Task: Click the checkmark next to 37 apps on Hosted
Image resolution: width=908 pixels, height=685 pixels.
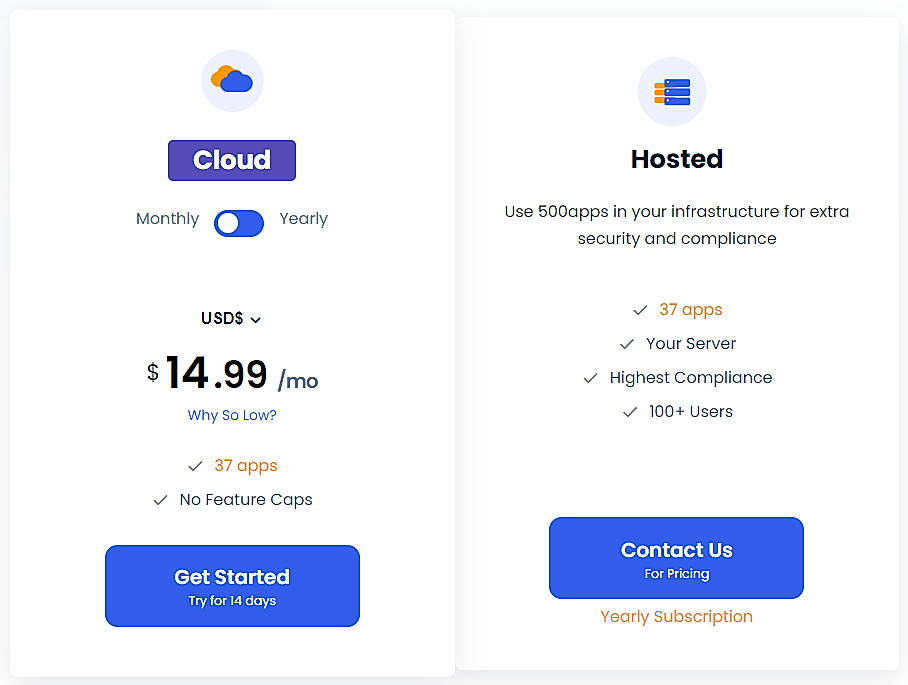Action: (x=640, y=310)
